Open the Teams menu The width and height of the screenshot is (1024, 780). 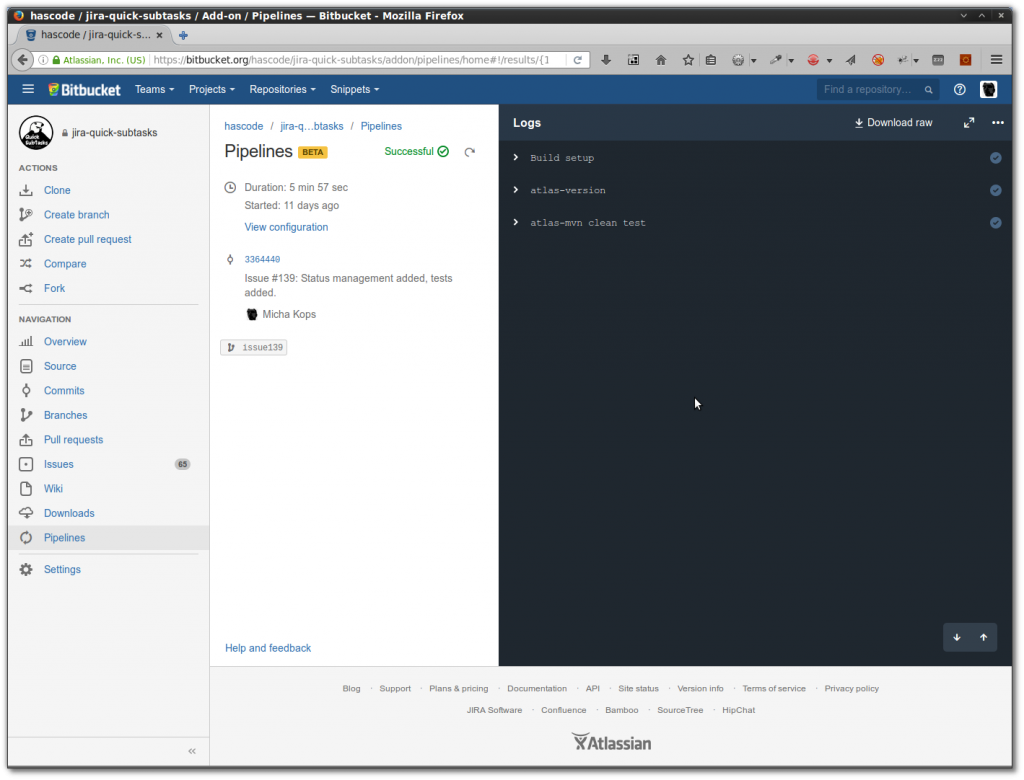point(154,89)
